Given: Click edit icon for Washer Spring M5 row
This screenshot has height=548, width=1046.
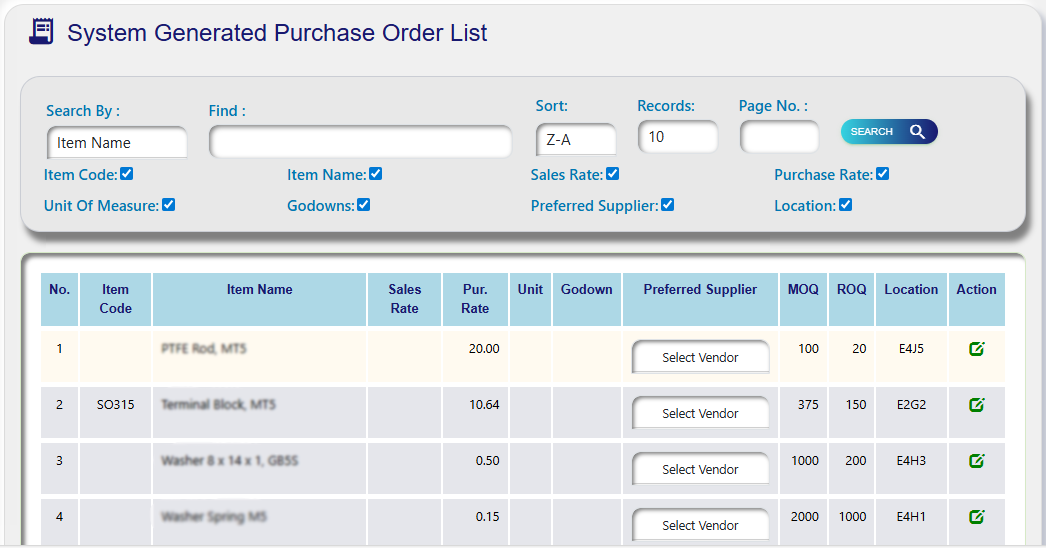Looking at the screenshot, I should tap(976, 517).
